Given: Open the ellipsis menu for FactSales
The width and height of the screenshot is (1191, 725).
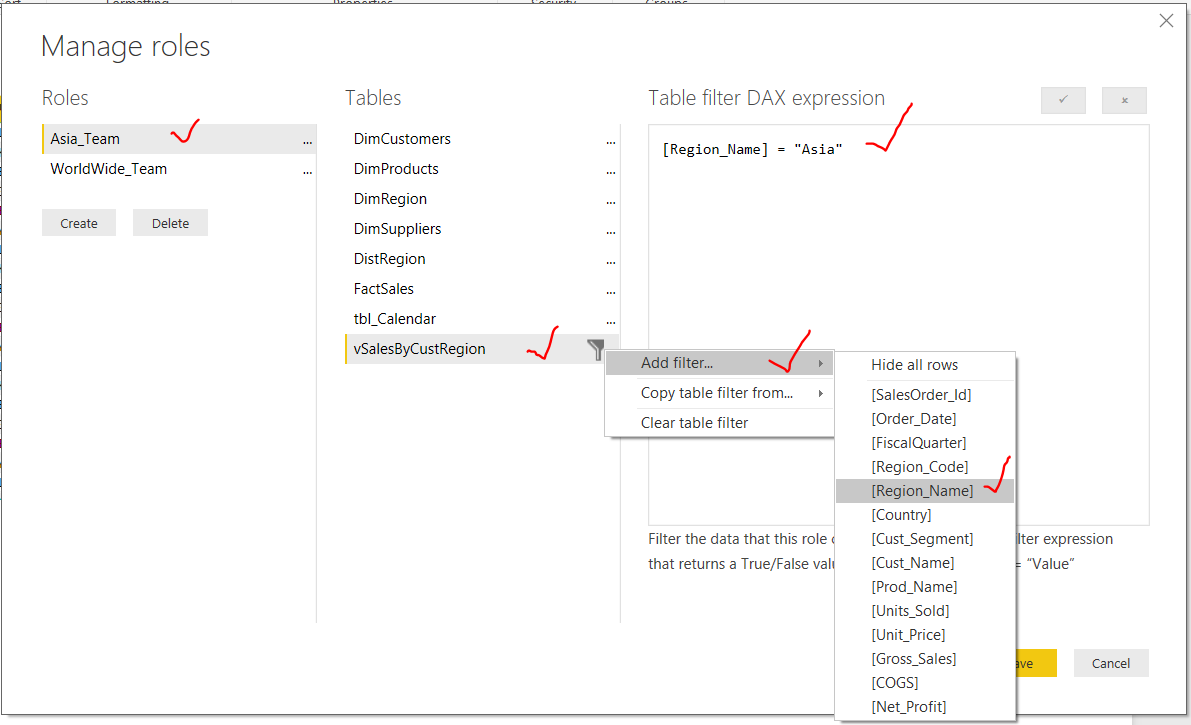Looking at the screenshot, I should (611, 291).
